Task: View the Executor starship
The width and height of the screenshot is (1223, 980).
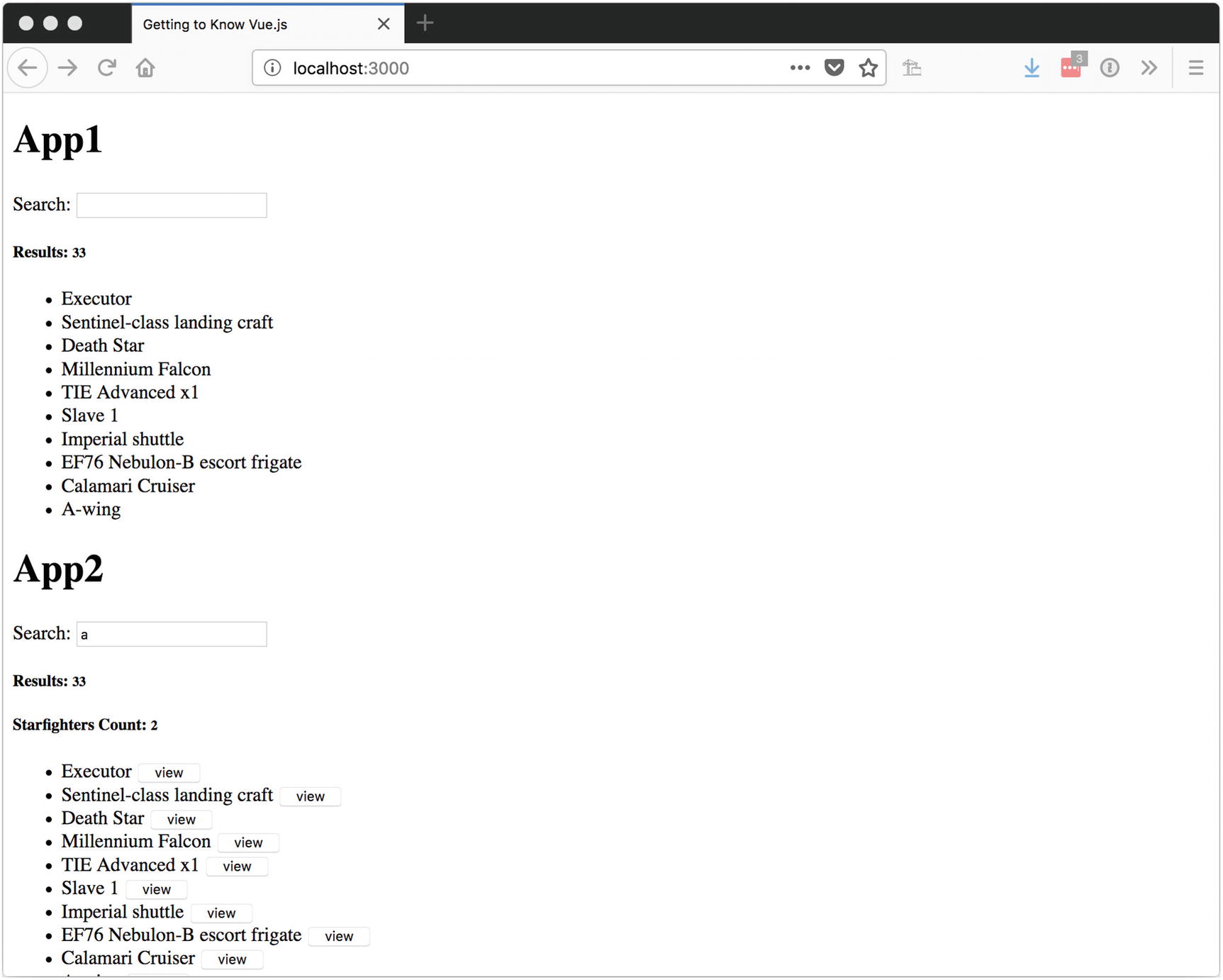Action: [x=169, y=773]
